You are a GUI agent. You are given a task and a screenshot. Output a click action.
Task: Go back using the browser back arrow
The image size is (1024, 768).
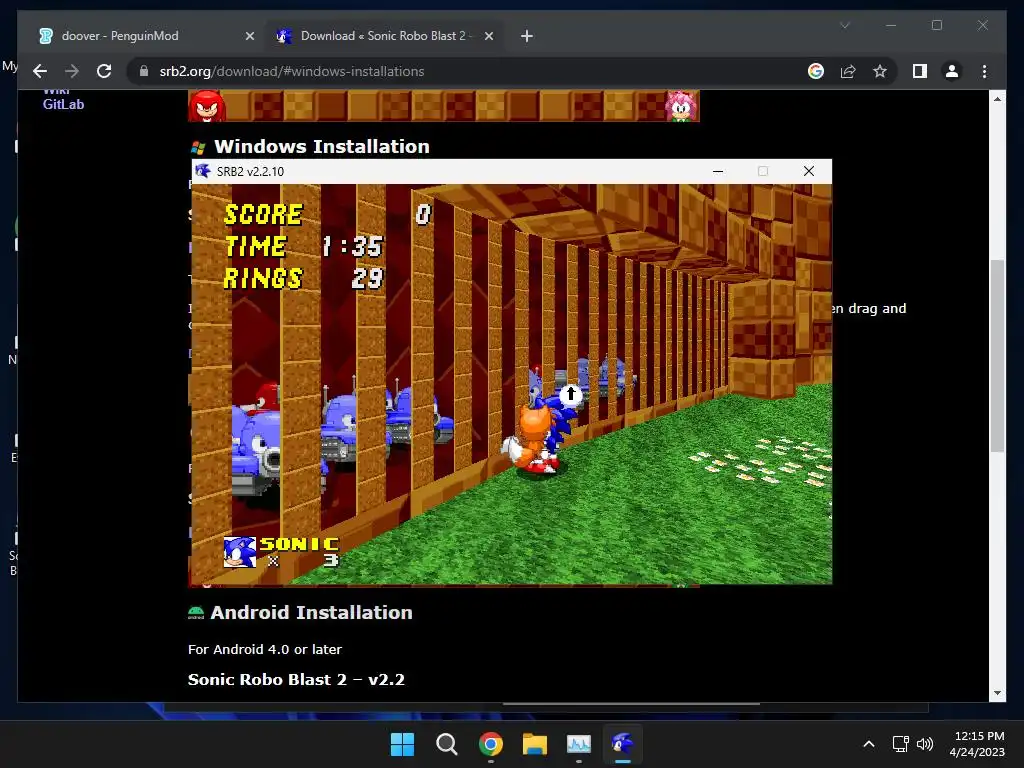[x=40, y=71]
